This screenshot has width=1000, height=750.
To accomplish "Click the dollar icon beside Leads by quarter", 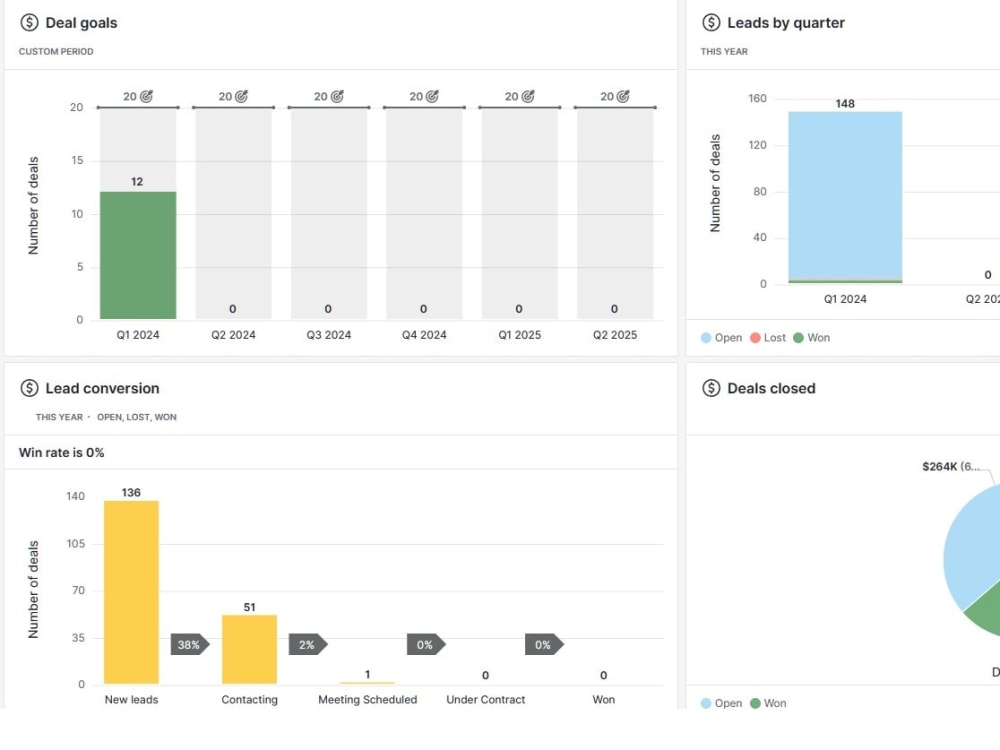I will [x=711, y=23].
